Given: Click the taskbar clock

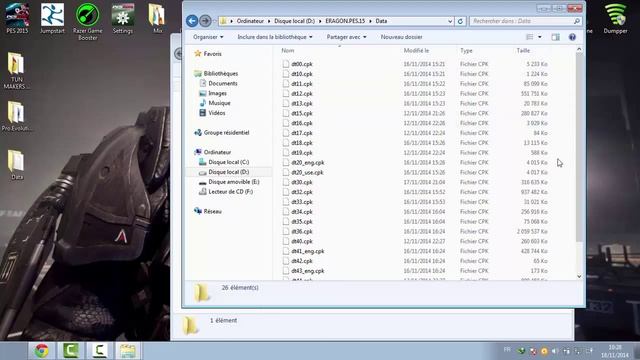Looking at the screenshot, I should click(616, 351).
